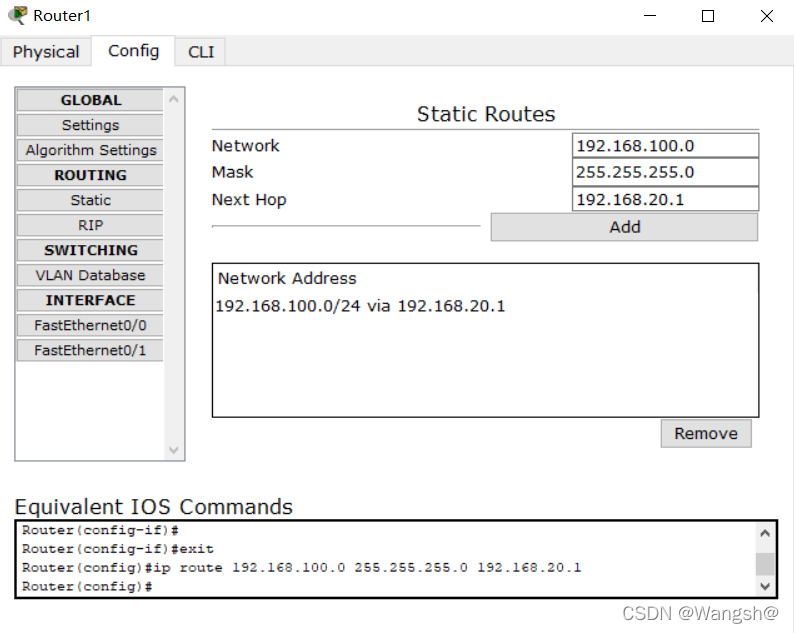
Task: Open the CLI tab
Action: [x=201, y=52]
